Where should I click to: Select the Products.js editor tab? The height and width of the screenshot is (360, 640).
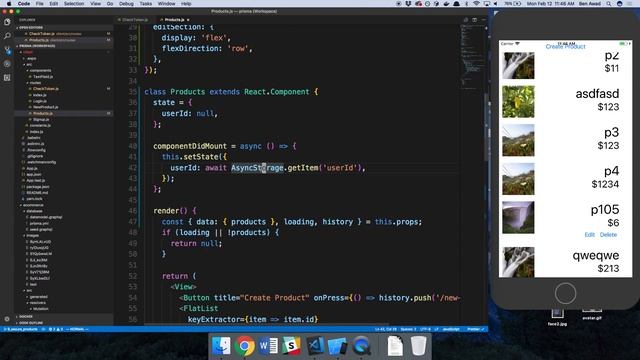coord(174,20)
